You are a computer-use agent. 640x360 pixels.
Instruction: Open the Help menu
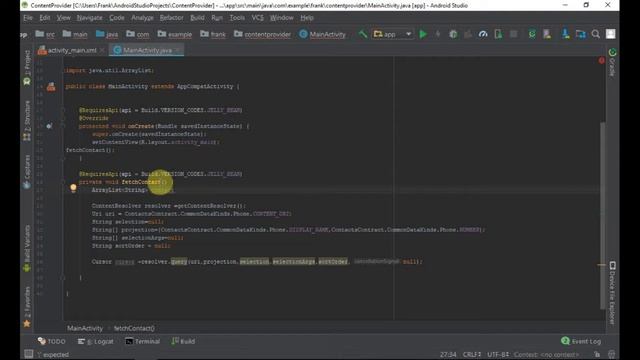307,18
